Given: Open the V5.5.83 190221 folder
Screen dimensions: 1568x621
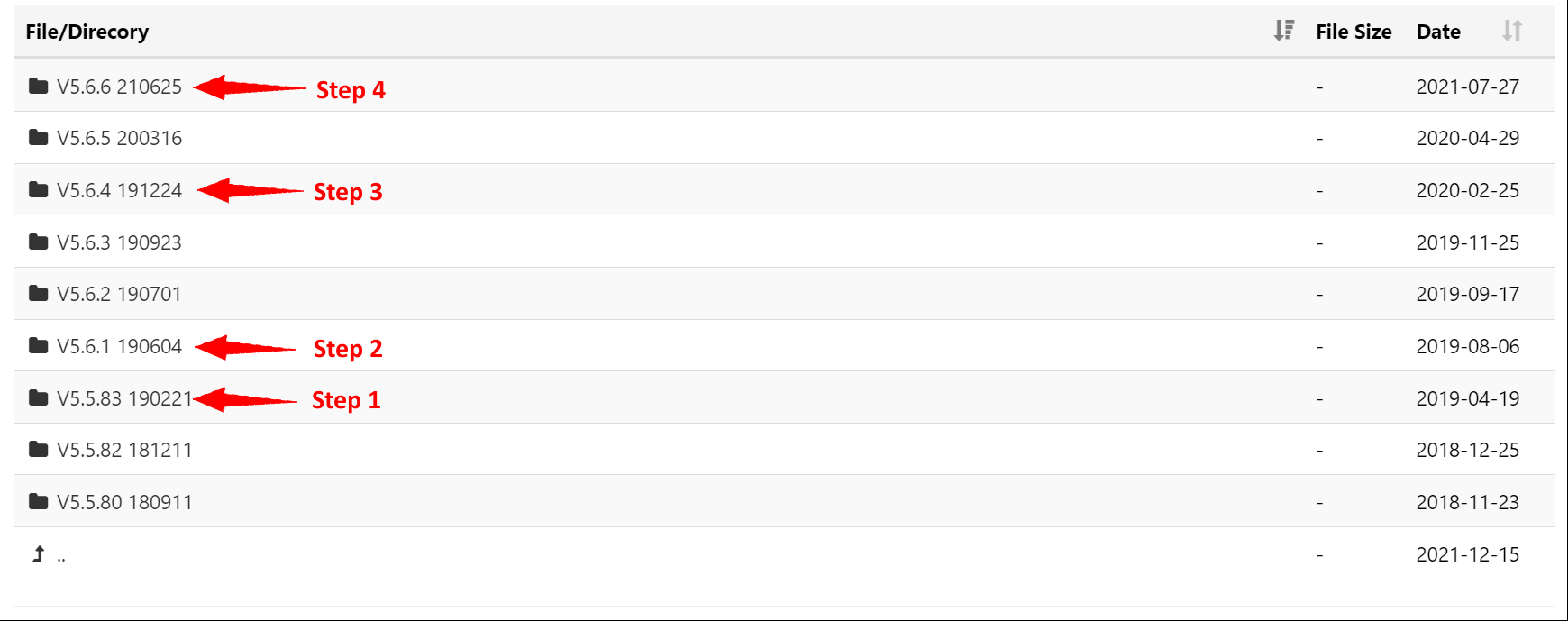Looking at the screenshot, I should [124, 399].
